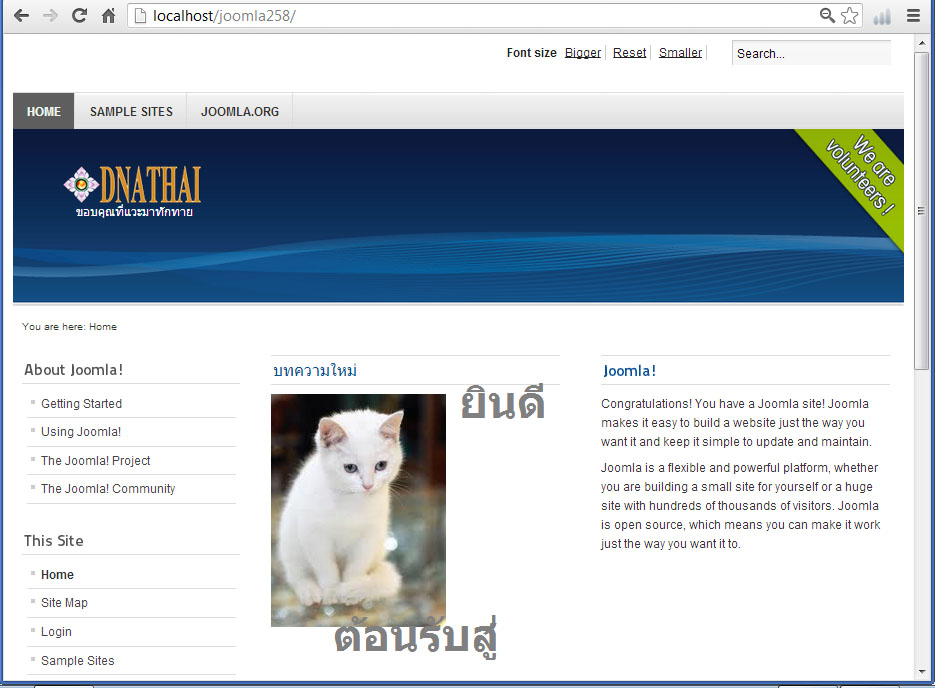Click the white cat image

coord(358,510)
